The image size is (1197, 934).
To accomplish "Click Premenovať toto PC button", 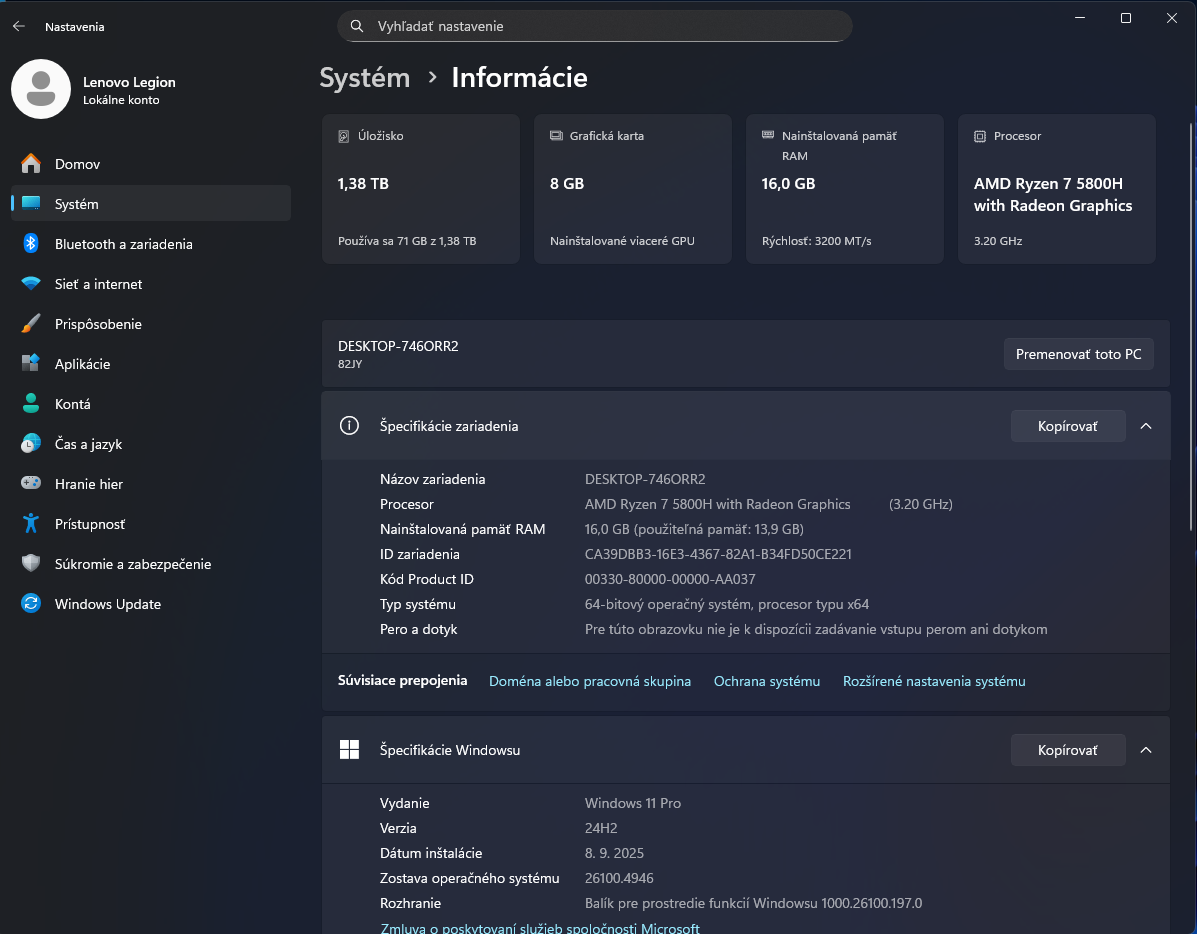I will (x=1078, y=353).
